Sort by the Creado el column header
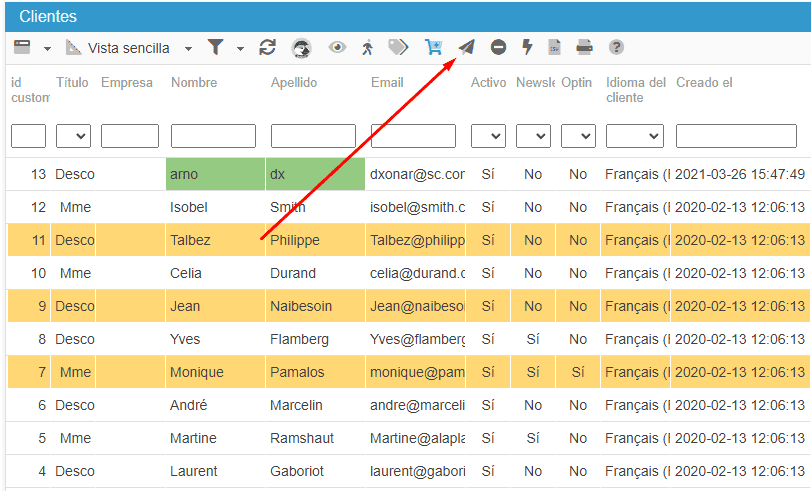 click(x=704, y=83)
